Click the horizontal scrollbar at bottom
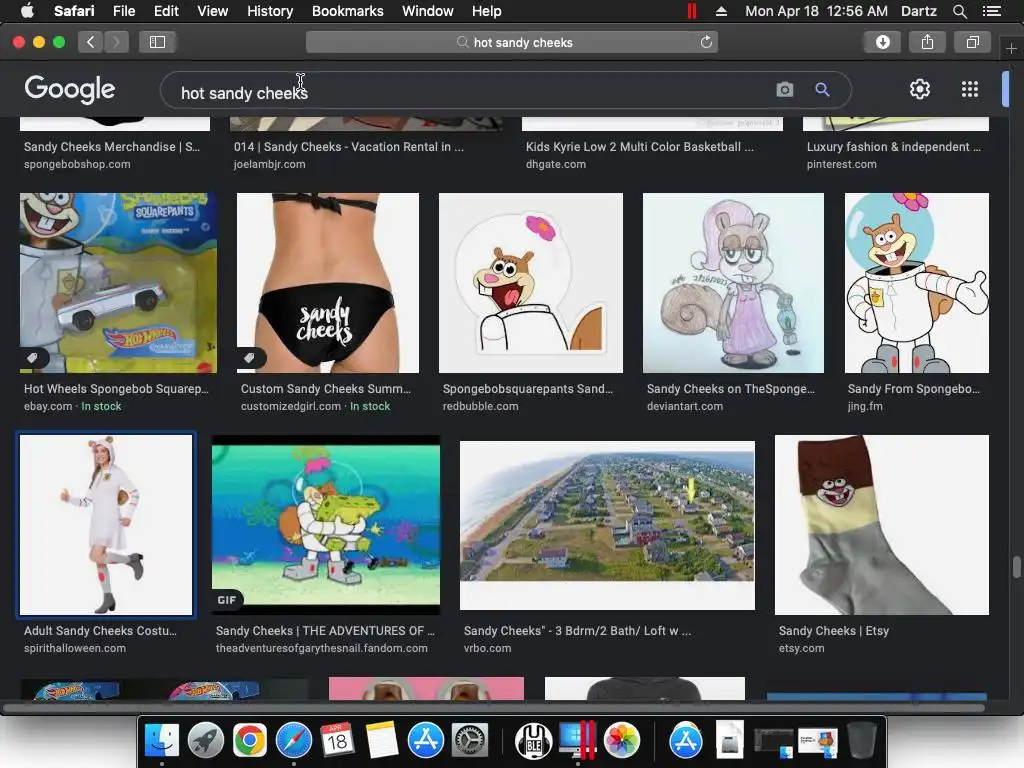The height and width of the screenshot is (768, 1024). [x=494, y=707]
